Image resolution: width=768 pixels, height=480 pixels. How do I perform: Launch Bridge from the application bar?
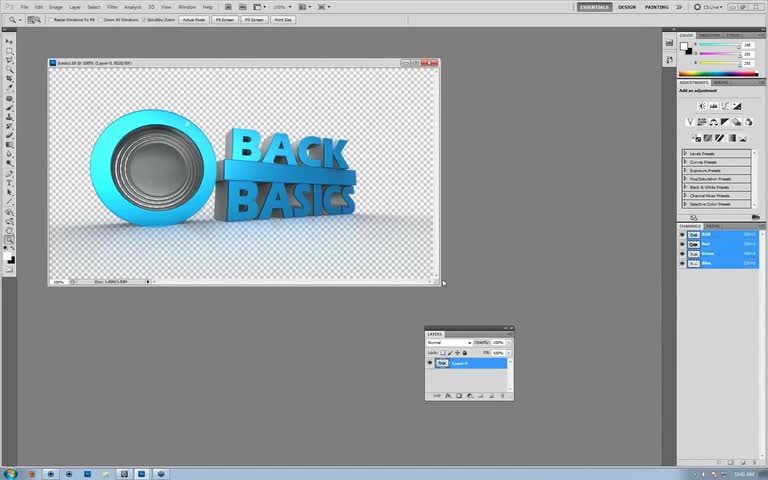(x=228, y=7)
